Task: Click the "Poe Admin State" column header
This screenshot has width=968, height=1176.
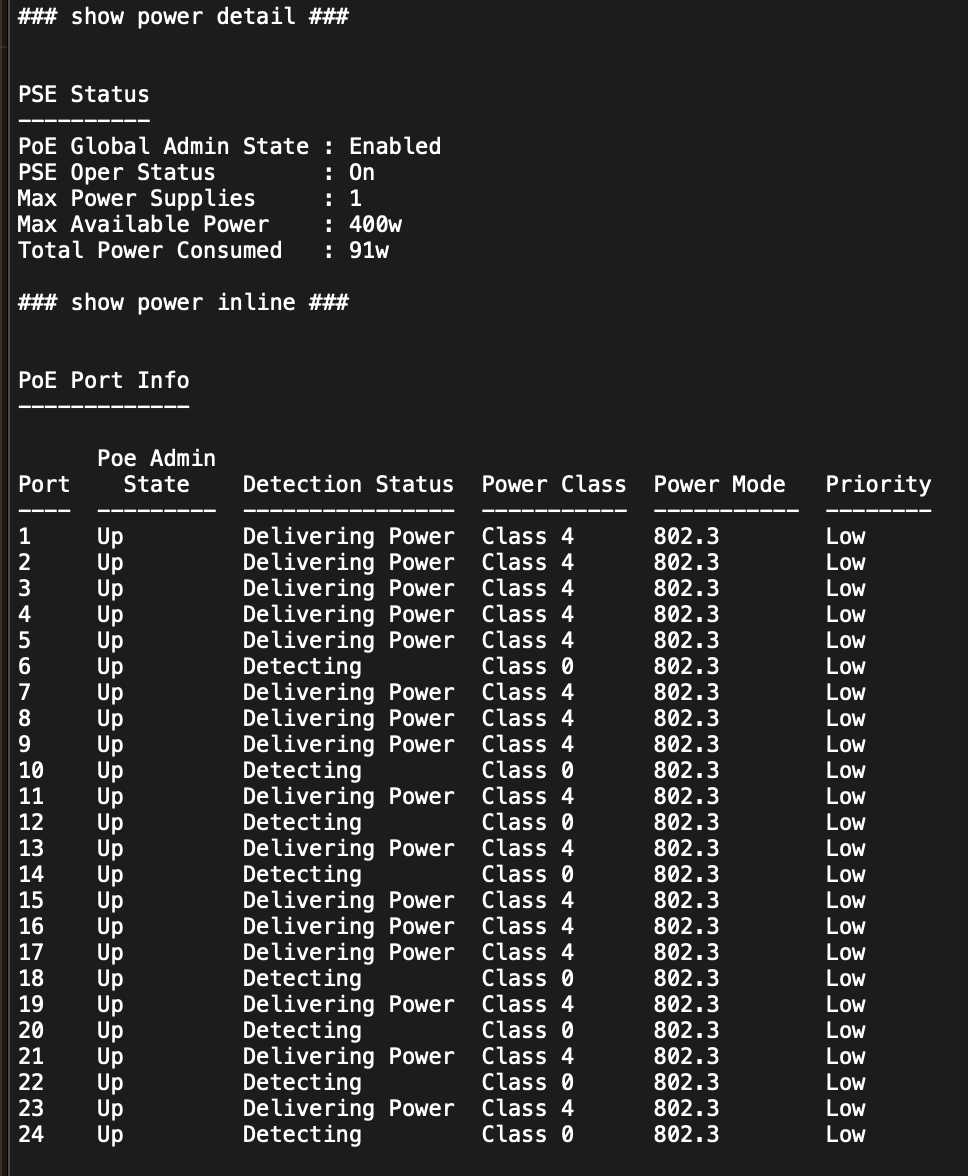Action: 156,471
